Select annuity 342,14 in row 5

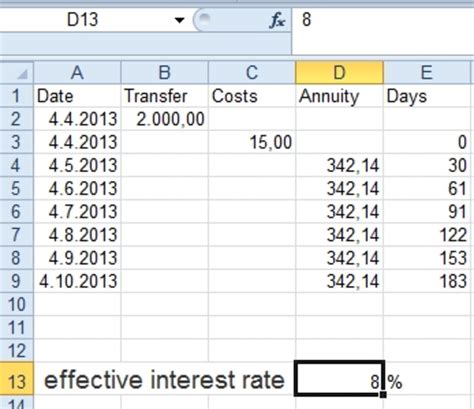tap(339, 188)
